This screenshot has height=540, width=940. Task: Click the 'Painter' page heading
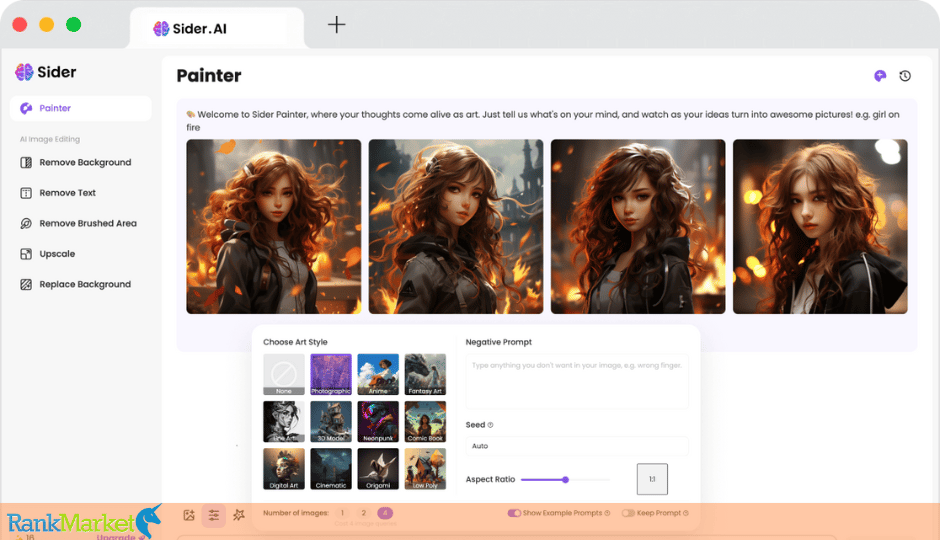pos(209,76)
